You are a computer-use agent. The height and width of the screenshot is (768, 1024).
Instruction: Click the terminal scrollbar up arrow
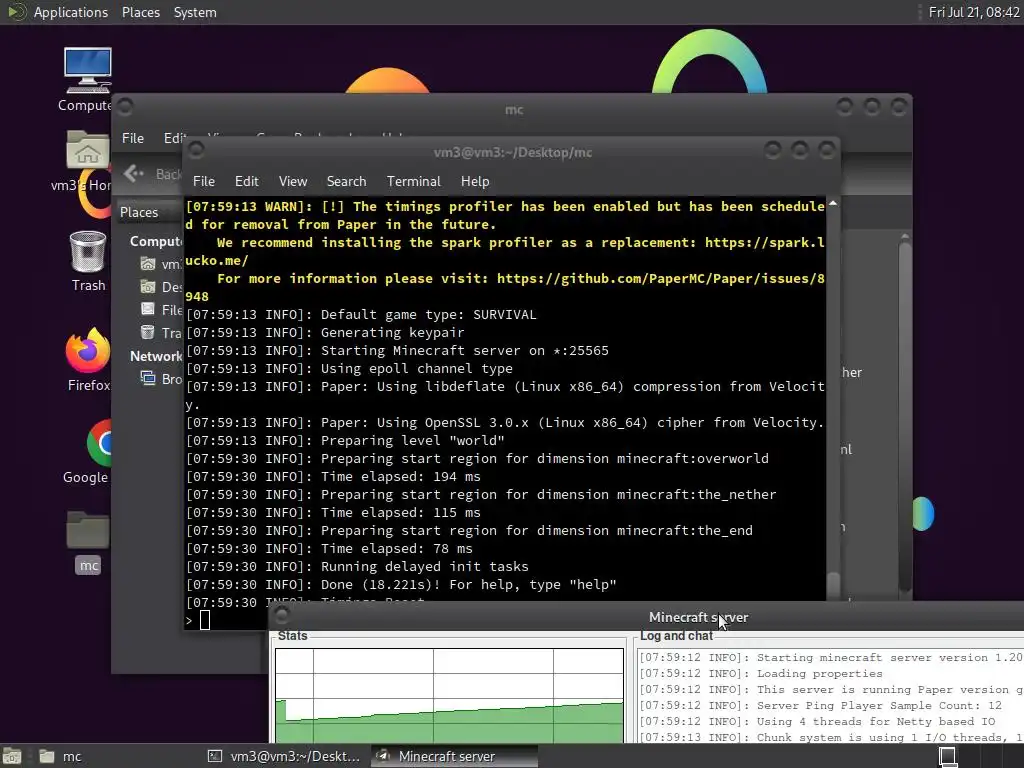(833, 204)
